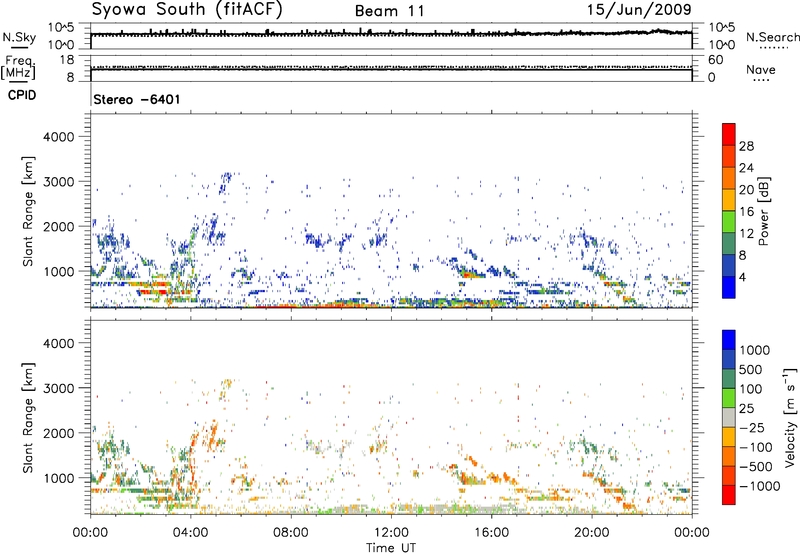Screen dimensions: 800x554
Task: Click the 'N.Search' legend label
Action: (x=773, y=37)
